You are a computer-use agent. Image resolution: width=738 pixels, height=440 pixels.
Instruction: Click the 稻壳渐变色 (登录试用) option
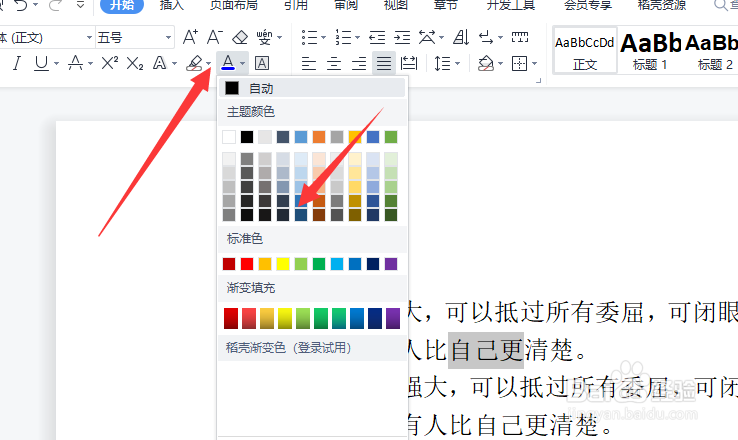pyautogui.click(x=289, y=348)
